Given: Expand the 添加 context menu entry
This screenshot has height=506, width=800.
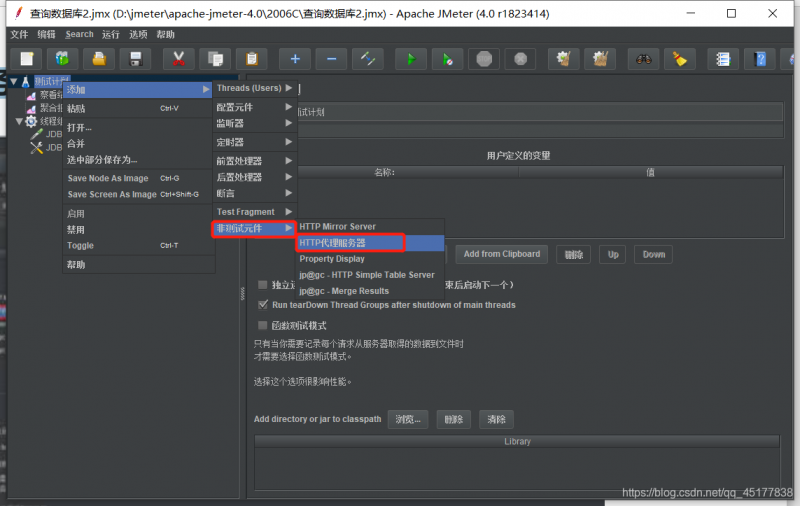Looking at the screenshot, I should coord(138,90).
